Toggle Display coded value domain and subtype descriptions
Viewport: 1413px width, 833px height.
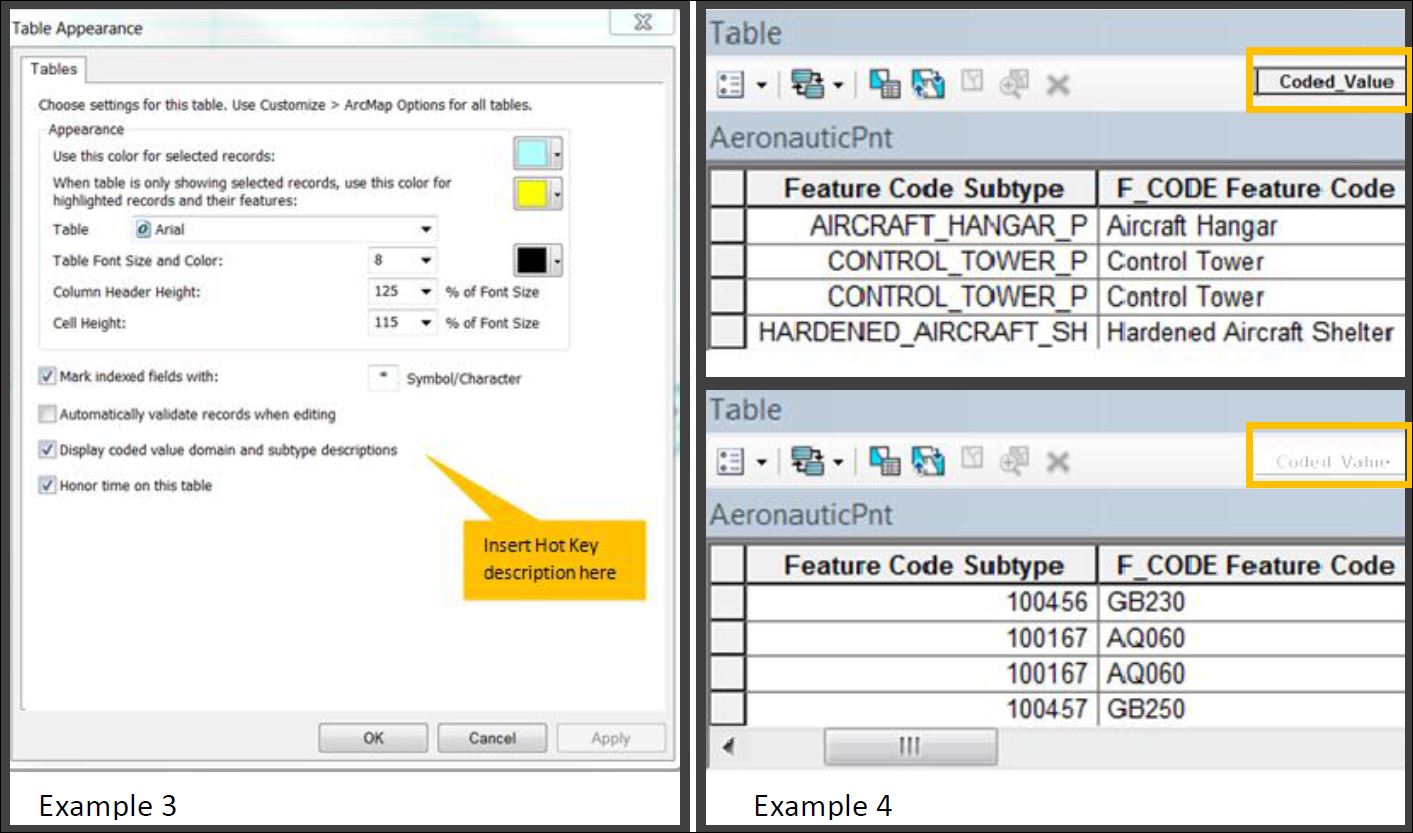(x=47, y=450)
